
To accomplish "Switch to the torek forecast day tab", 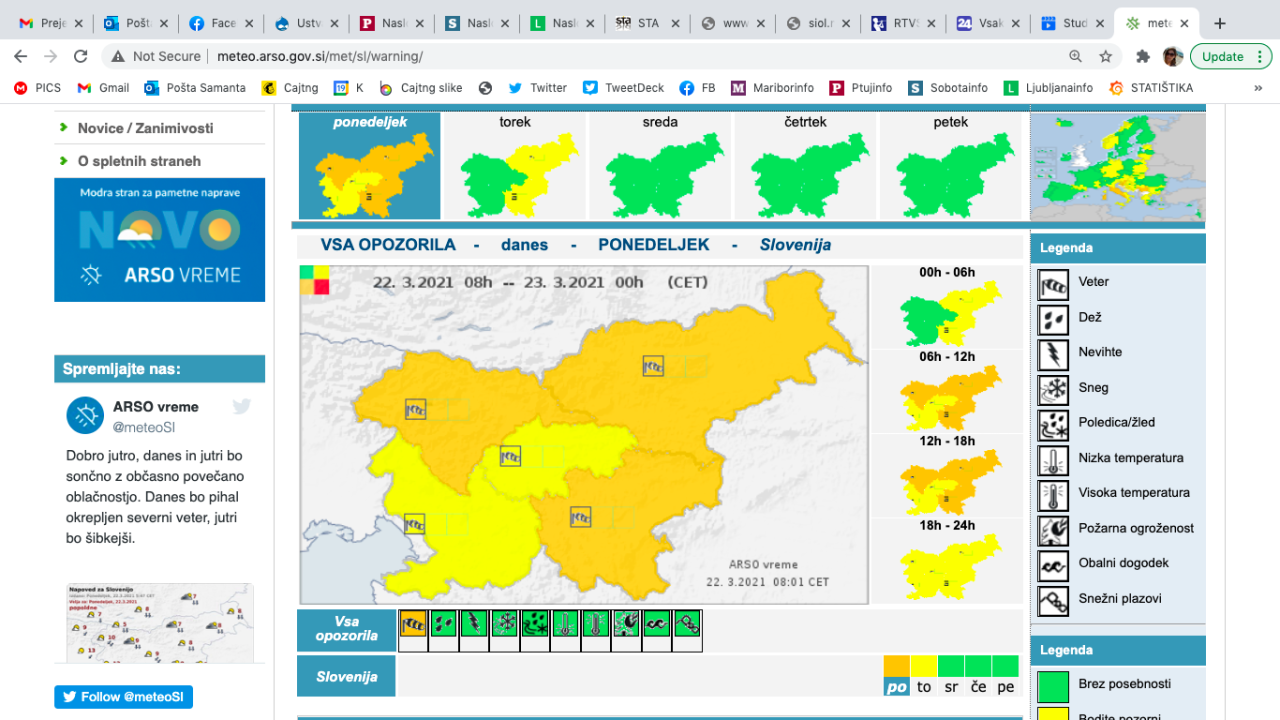I will click(515, 166).
